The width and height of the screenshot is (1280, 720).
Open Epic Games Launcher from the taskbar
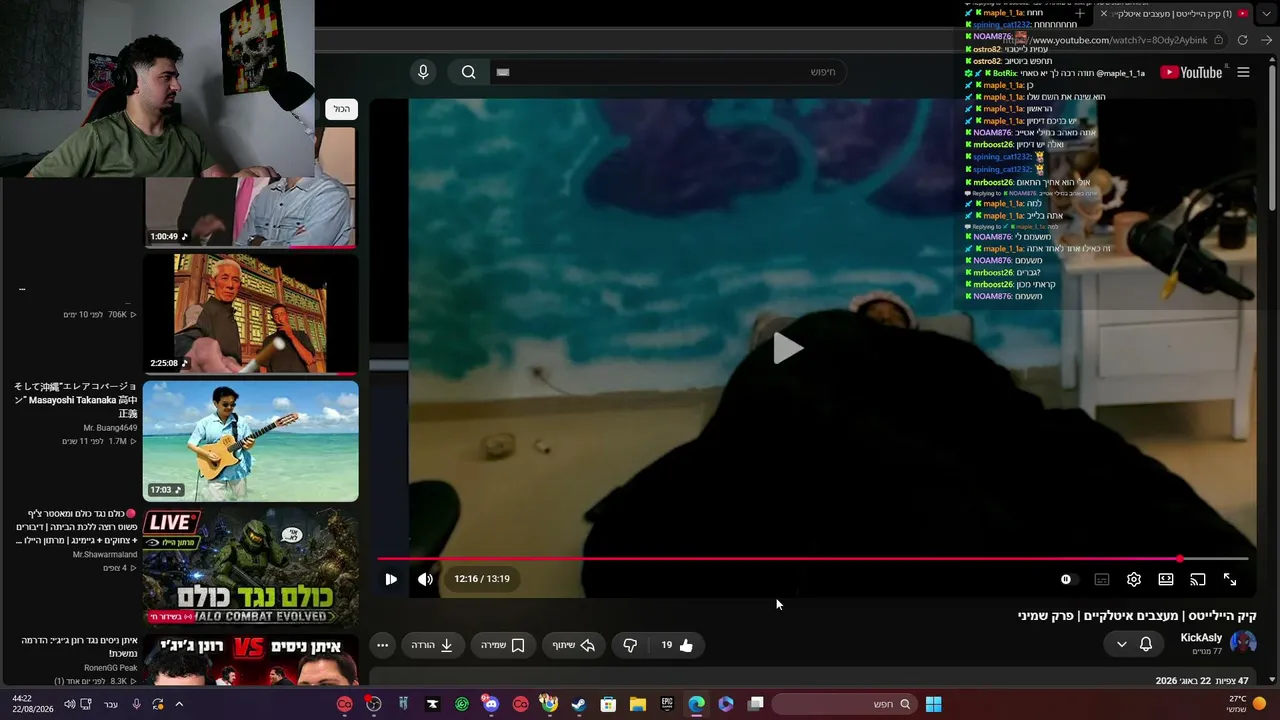click(x=667, y=704)
